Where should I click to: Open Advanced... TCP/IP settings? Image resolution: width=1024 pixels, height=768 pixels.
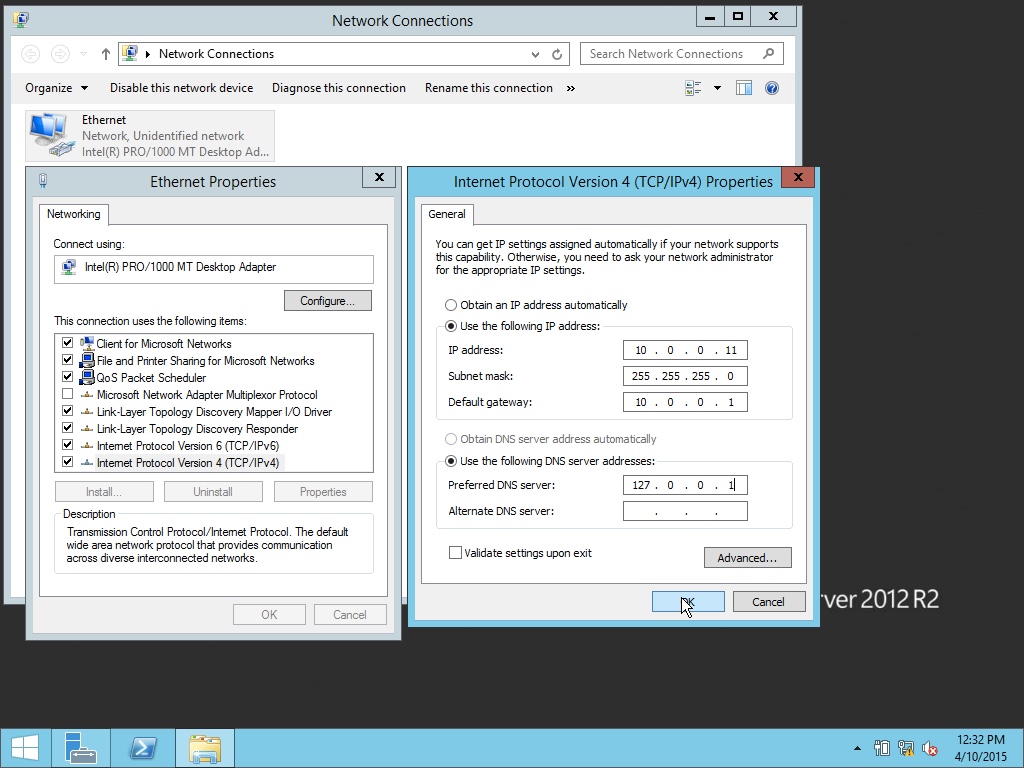coord(747,558)
